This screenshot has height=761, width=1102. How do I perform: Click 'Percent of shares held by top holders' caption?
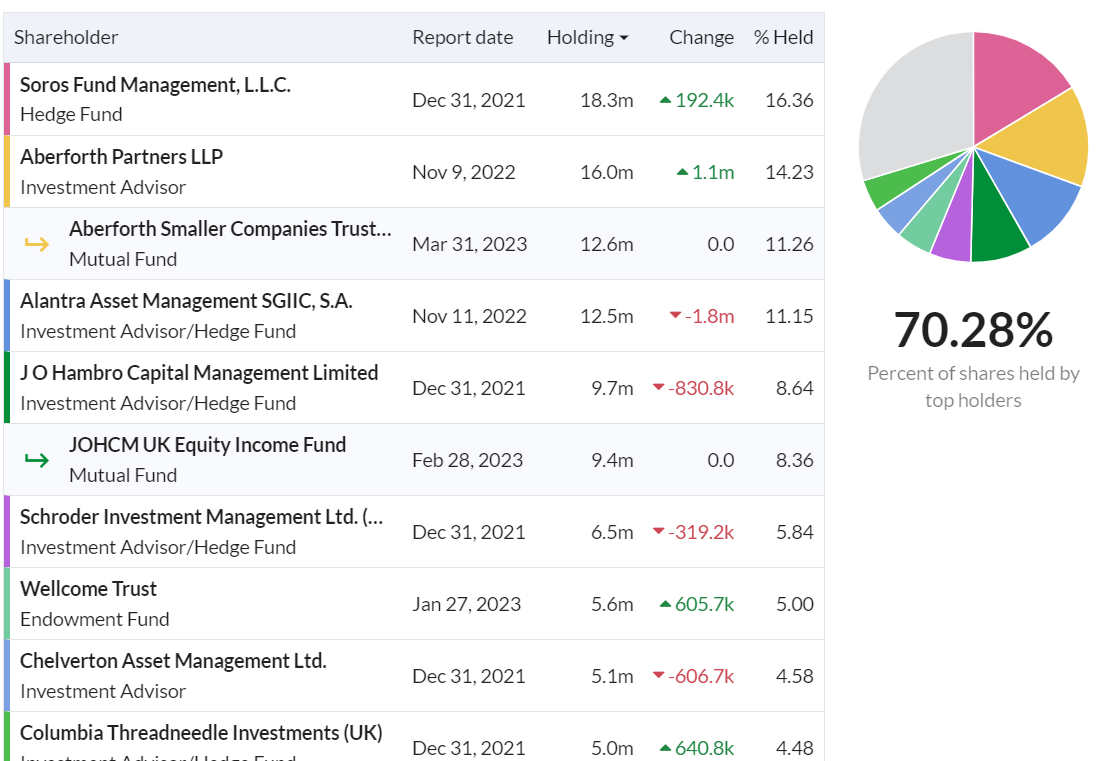[x=973, y=387]
